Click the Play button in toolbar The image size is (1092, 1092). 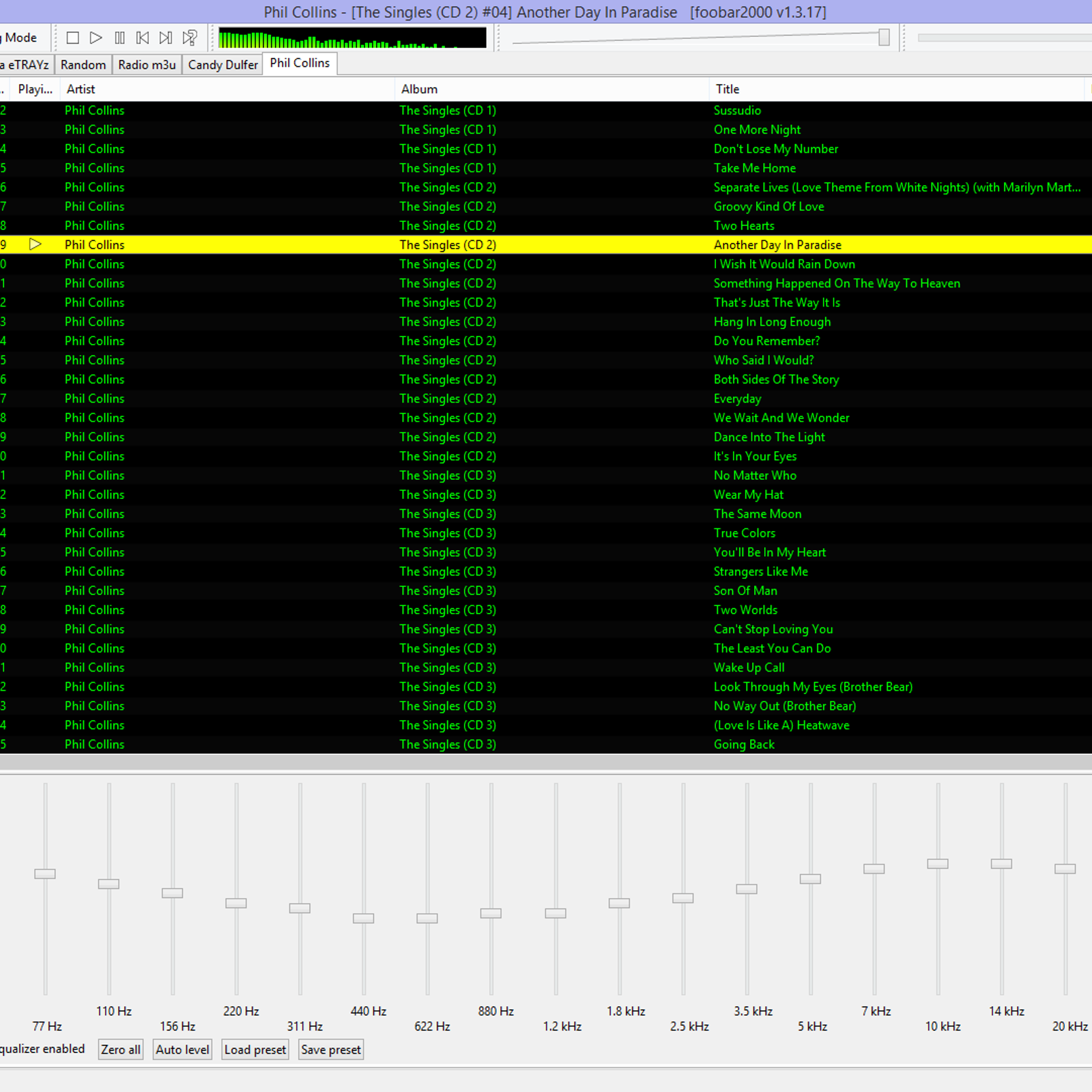tap(96, 38)
